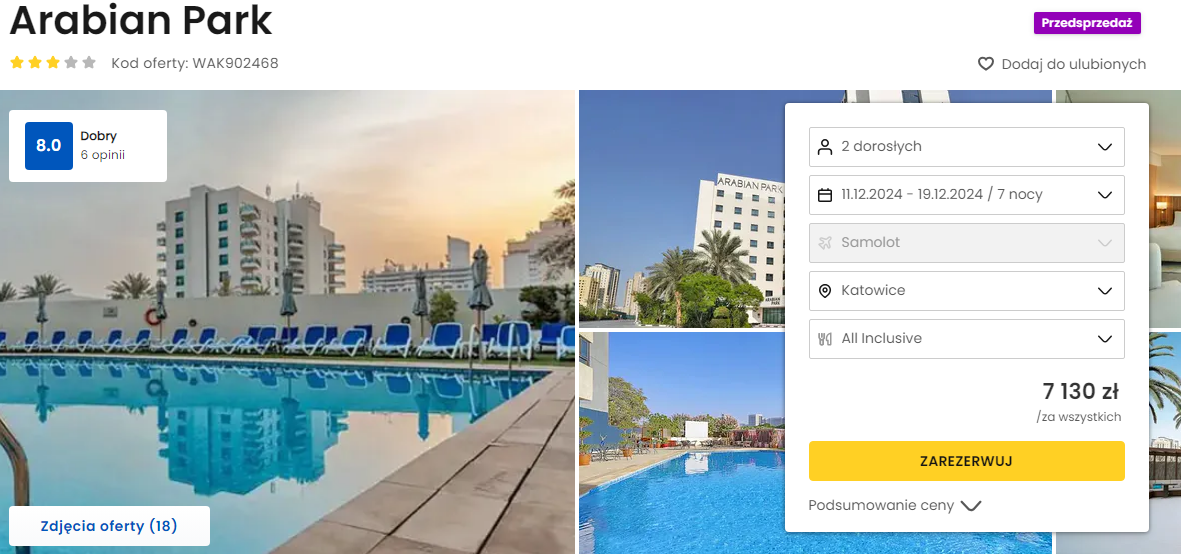Click the location pin icon beside Katowice

[x=825, y=291]
